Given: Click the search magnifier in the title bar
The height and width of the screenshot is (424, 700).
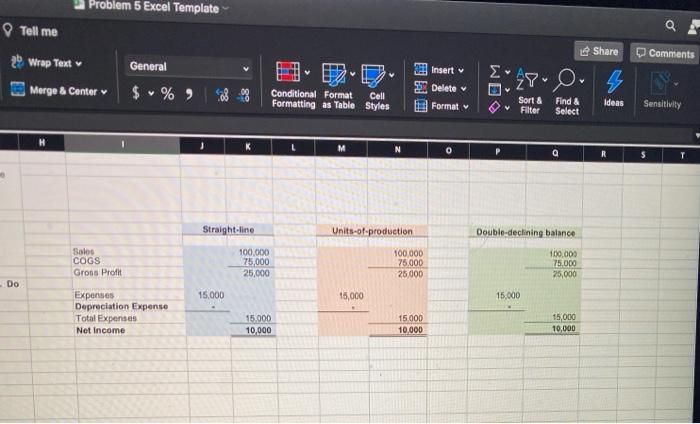Looking at the screenshot, I should point(671,26).
